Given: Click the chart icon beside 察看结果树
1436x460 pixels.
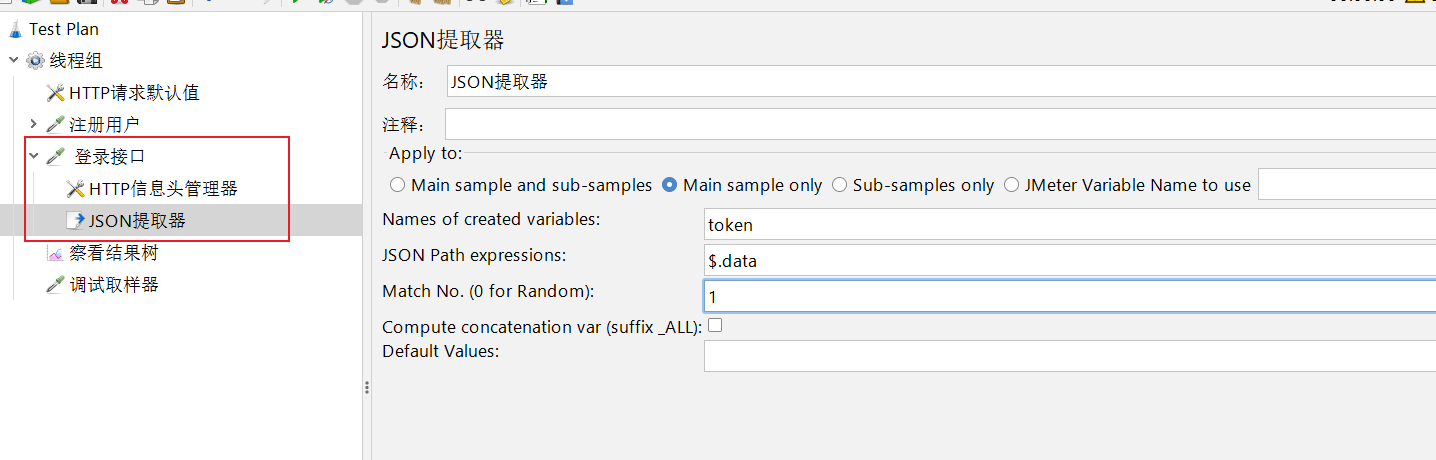Looking at the screenshot, I should pyautogui.click(x=55, y=254).
